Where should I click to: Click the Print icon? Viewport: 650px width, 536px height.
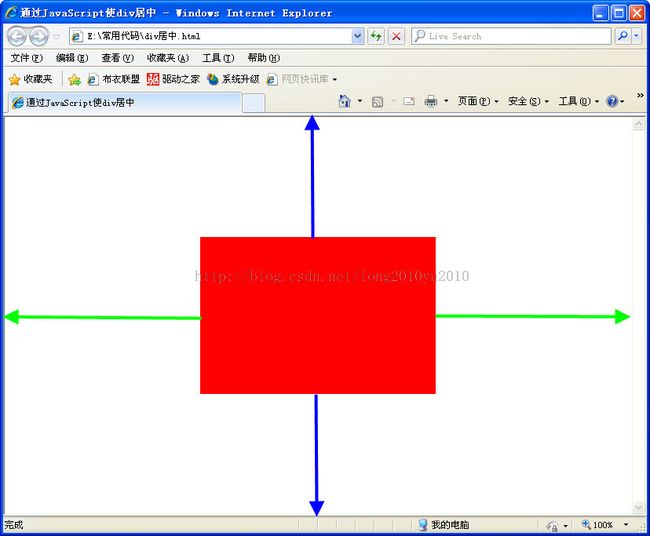[431, 101]
